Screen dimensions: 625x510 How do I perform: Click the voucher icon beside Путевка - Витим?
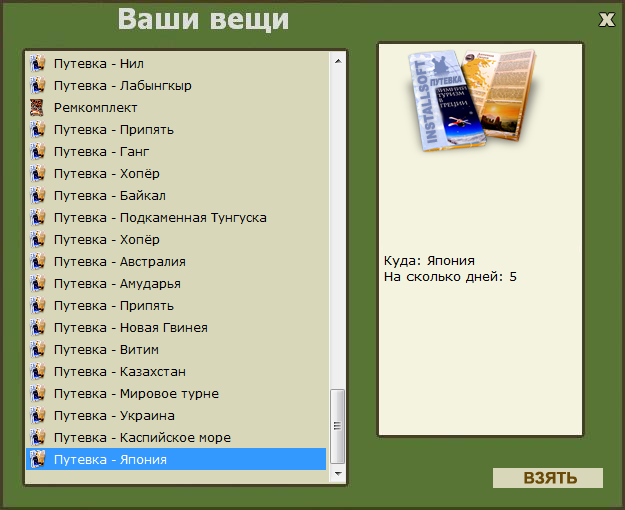tap(37, 350)
